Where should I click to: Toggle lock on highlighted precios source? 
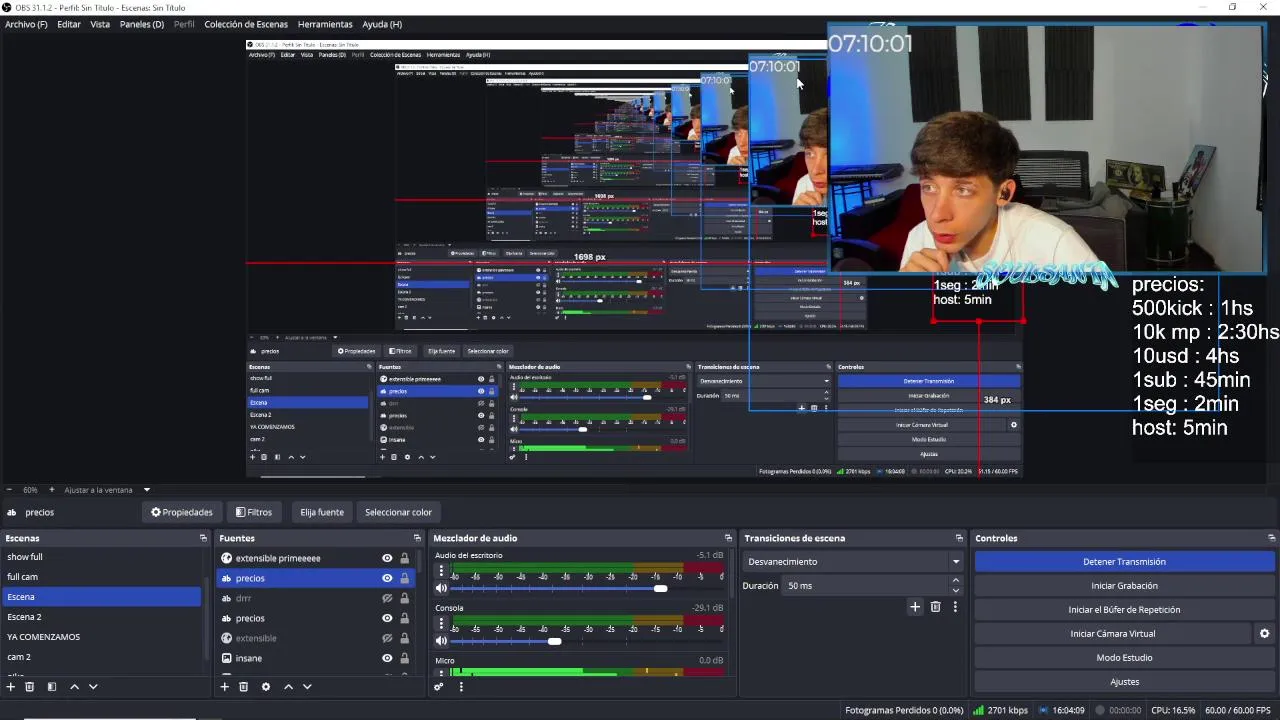(x=404, y=578)
